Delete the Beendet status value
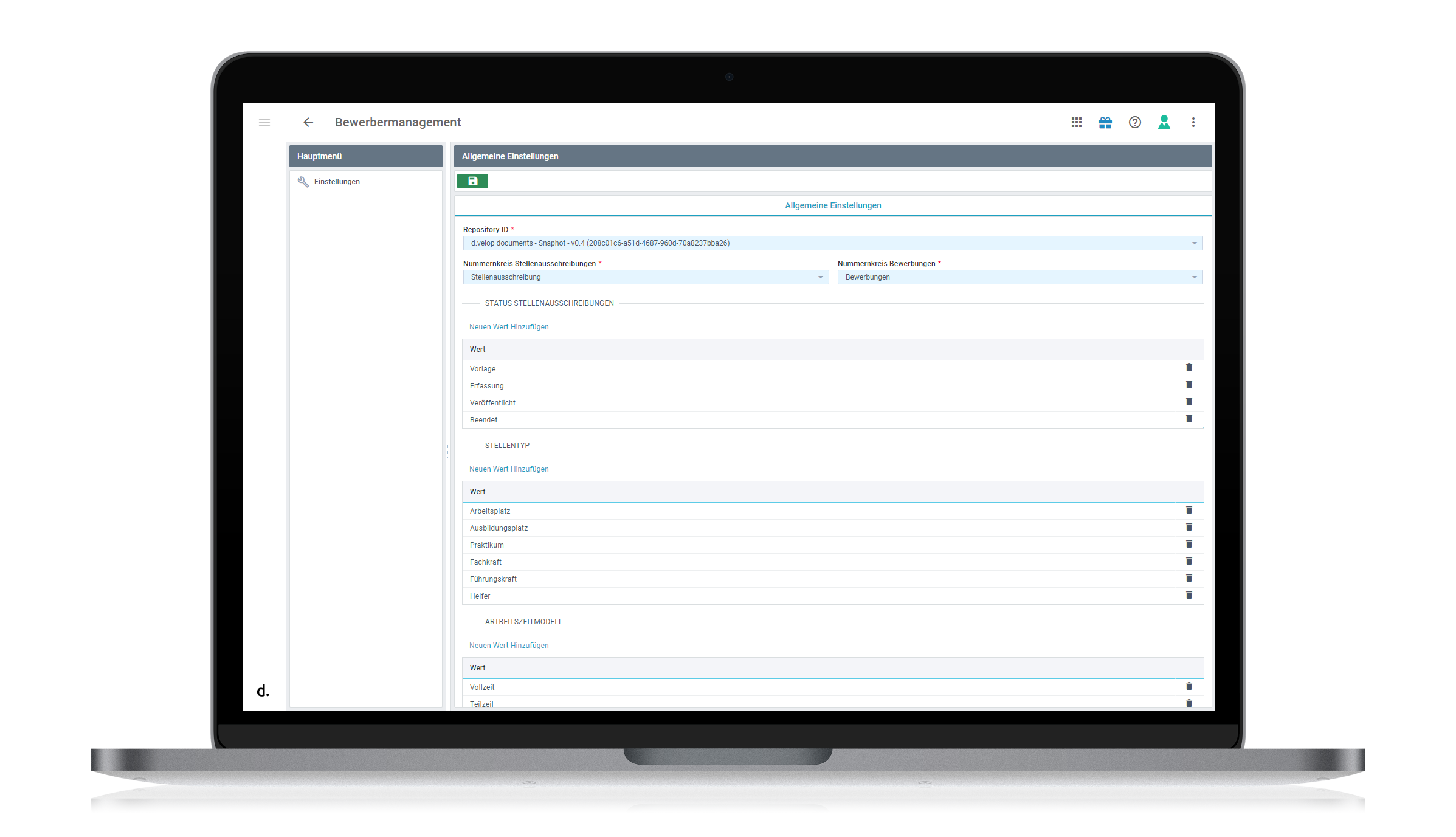Image resolution: width=1456 pixels, height=837 pixels. [x=1189, y=419]
